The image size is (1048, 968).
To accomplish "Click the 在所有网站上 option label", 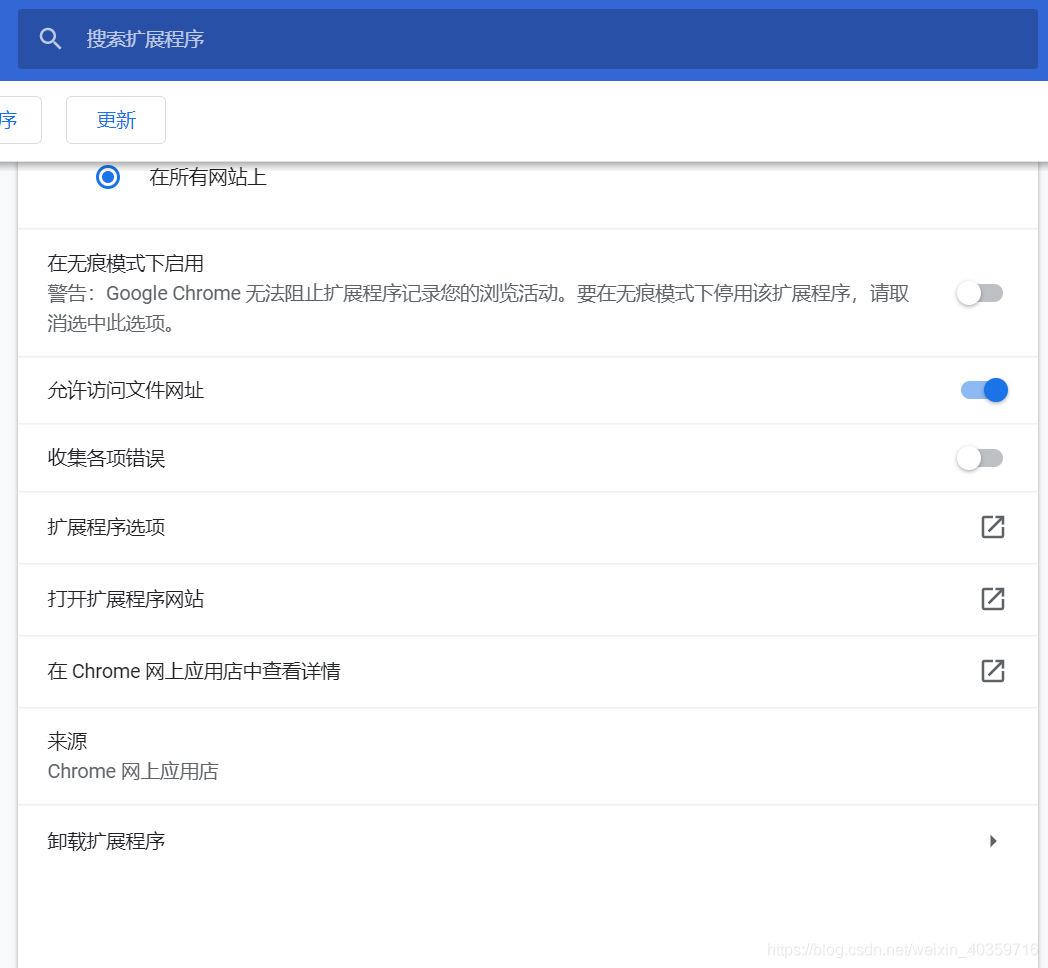I will (208, 177).
